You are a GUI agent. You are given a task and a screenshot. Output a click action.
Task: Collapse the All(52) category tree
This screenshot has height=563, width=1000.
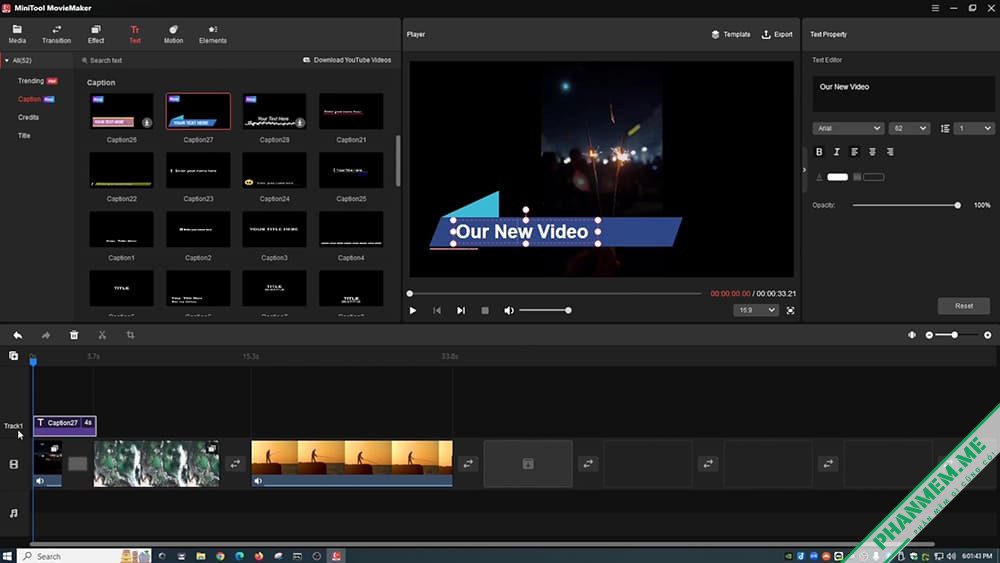(7, 61)
